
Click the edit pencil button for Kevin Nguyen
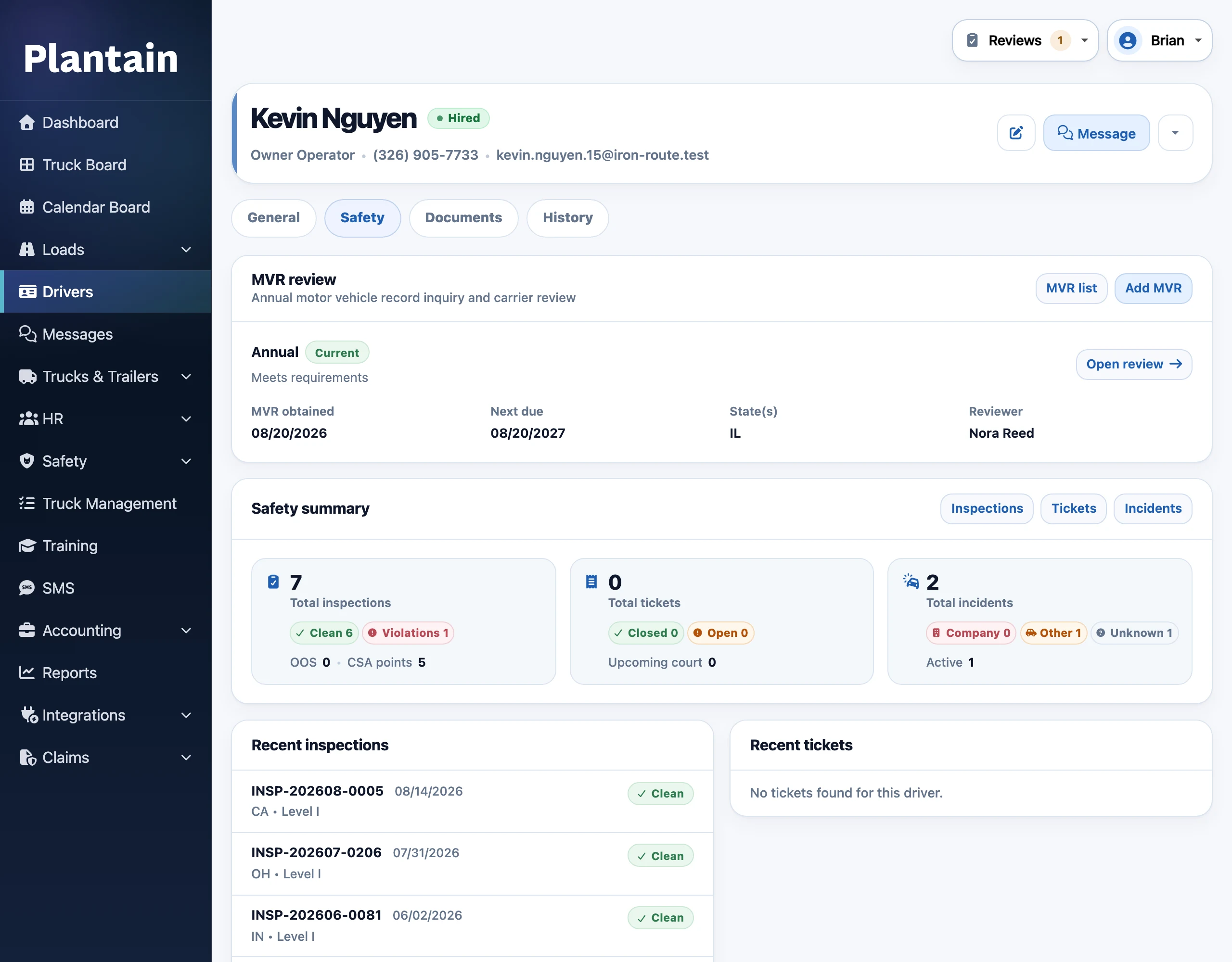click(x=1016, y=133)
